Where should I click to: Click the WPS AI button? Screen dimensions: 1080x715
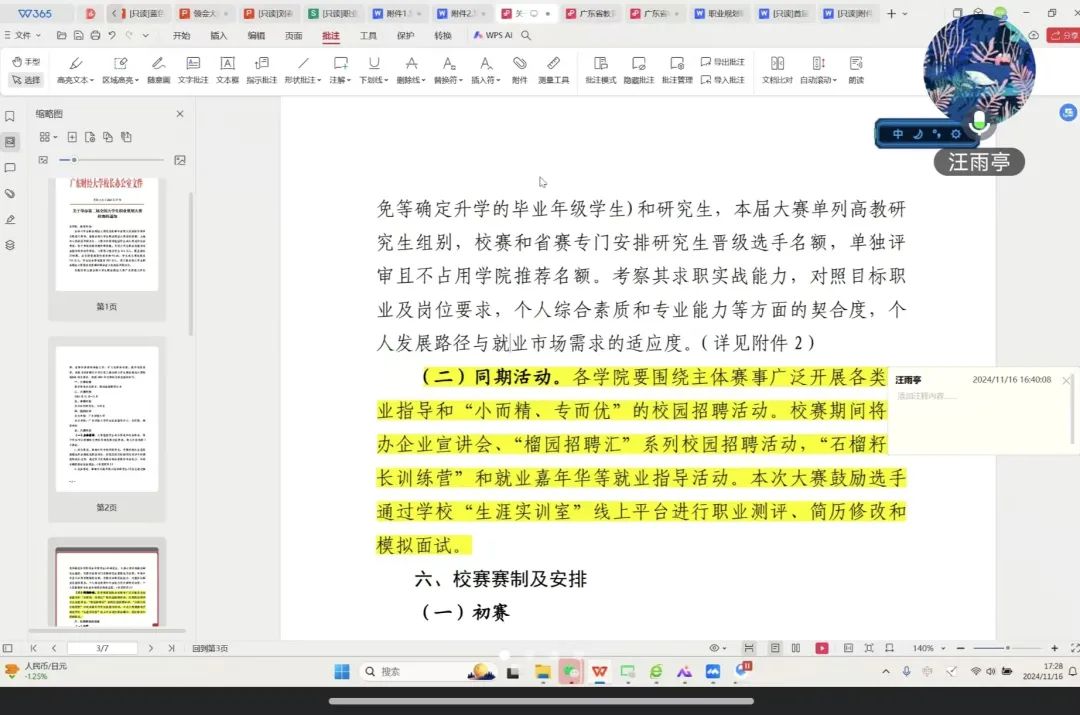point(492,35)
